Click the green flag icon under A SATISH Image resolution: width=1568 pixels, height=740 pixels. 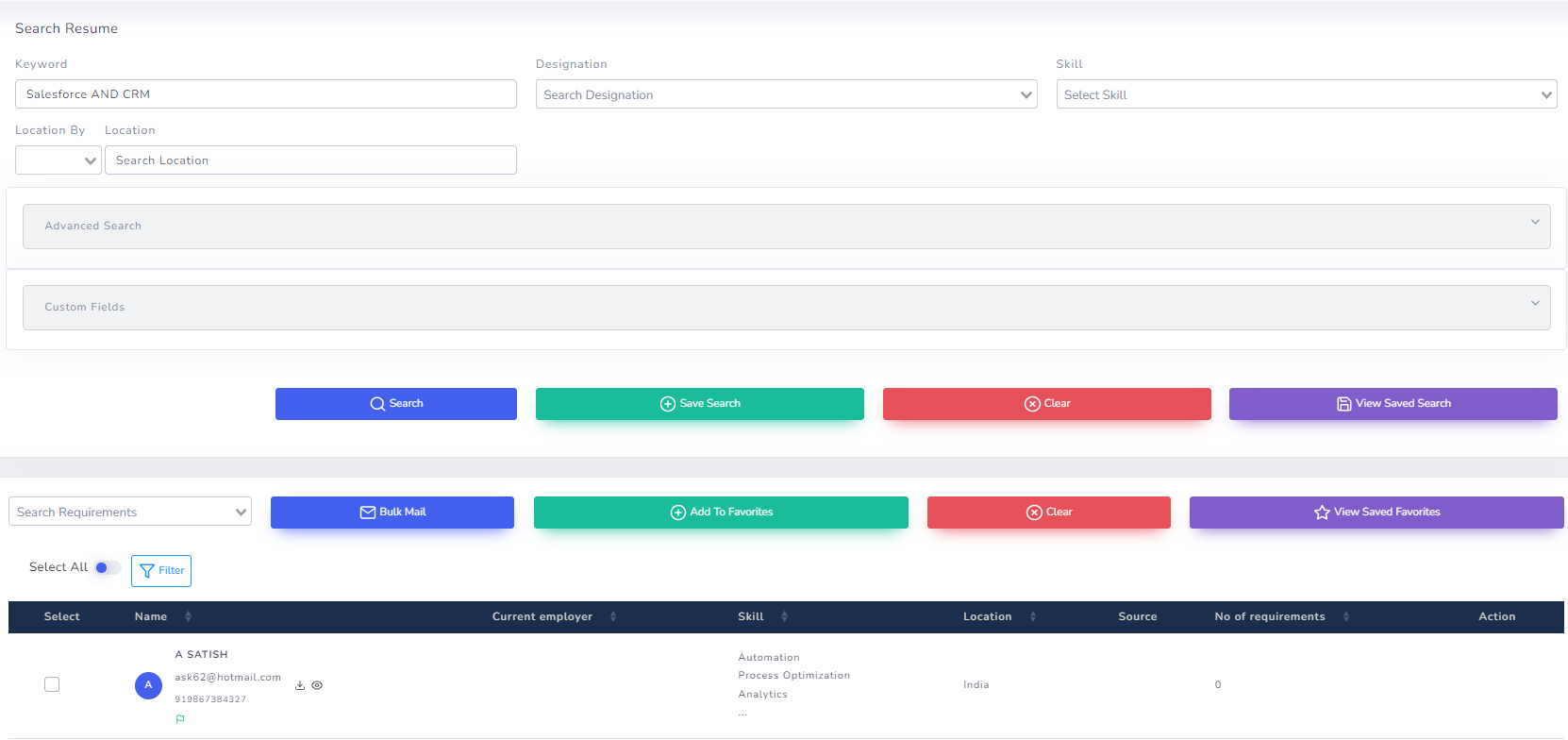pyautogui.click(x=180, y=719)
